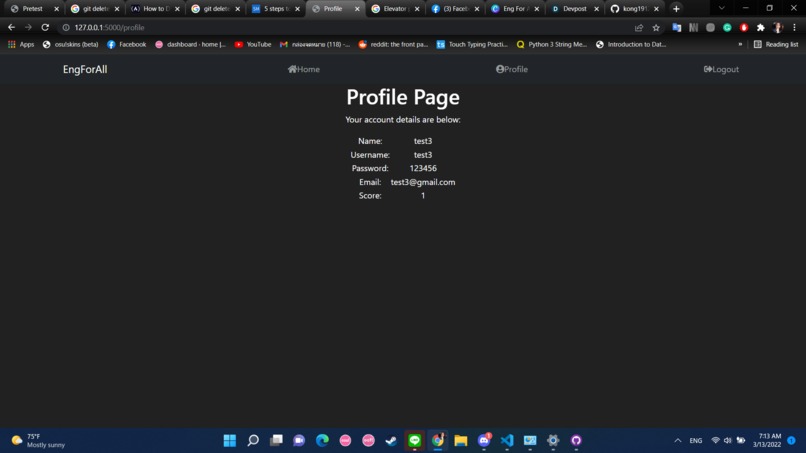Open Touch Typing Practice bookmark
806x453 pixels.
pyautogui.click(x=472, y=45)
